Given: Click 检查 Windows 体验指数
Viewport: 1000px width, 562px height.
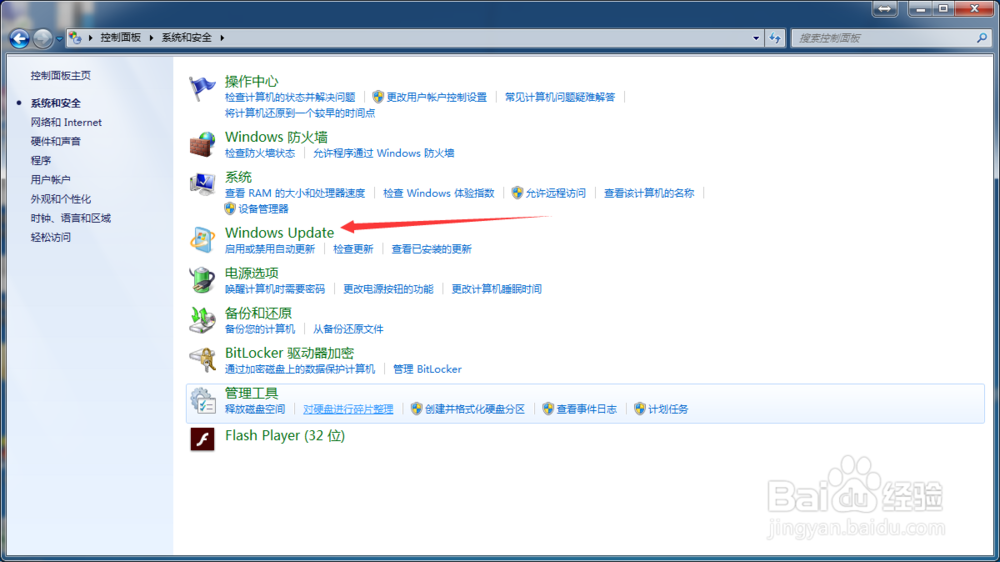Looking at the screenshot, I should (x=439, y=193).
